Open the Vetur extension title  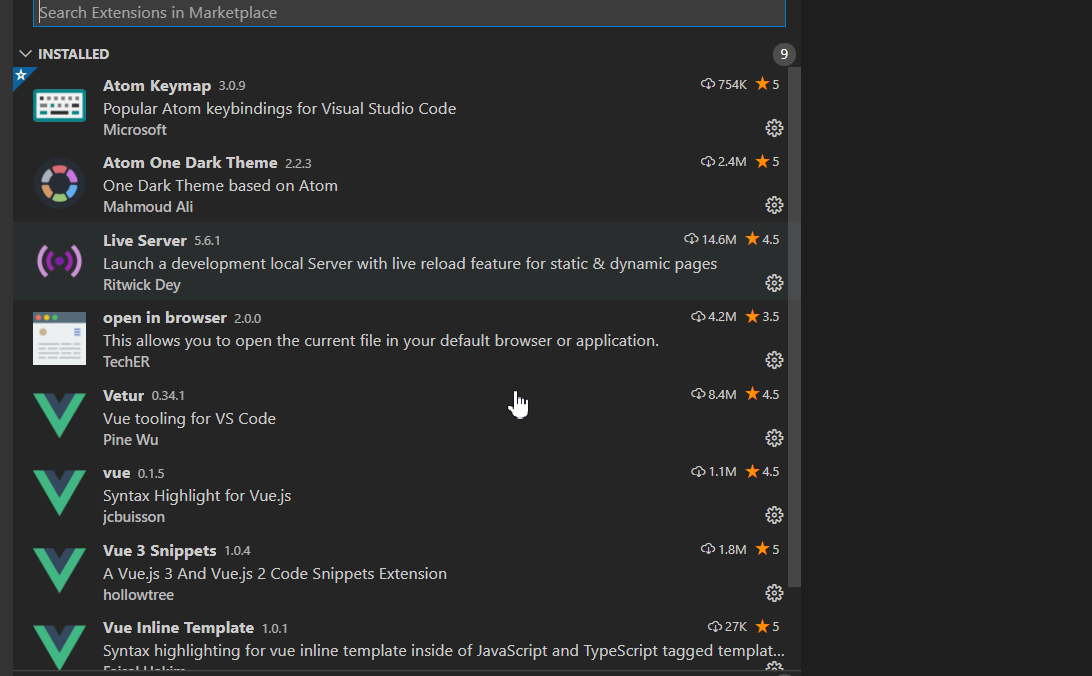pyautogui.click(x=123, y=395)
